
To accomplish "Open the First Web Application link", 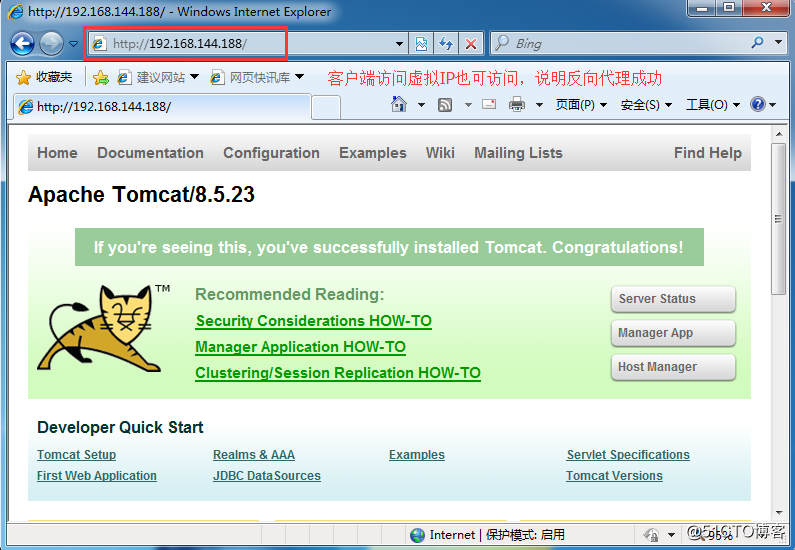I will point(97,475).
